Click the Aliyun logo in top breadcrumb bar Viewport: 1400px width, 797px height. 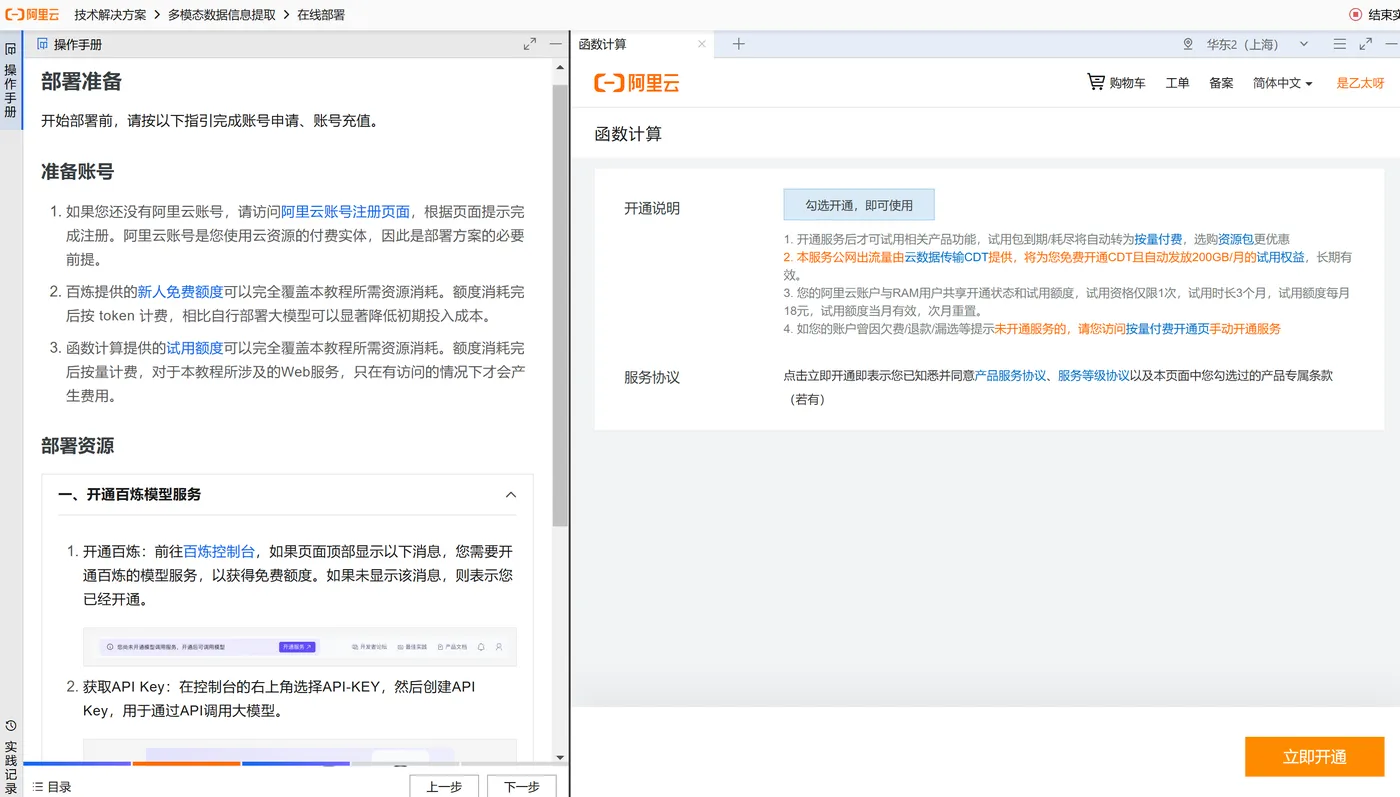(32, 14)
